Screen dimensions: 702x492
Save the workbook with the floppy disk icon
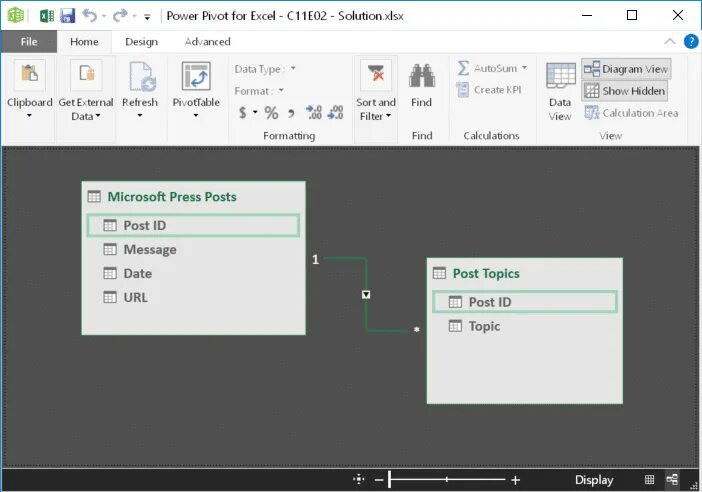tap(67, 16)
